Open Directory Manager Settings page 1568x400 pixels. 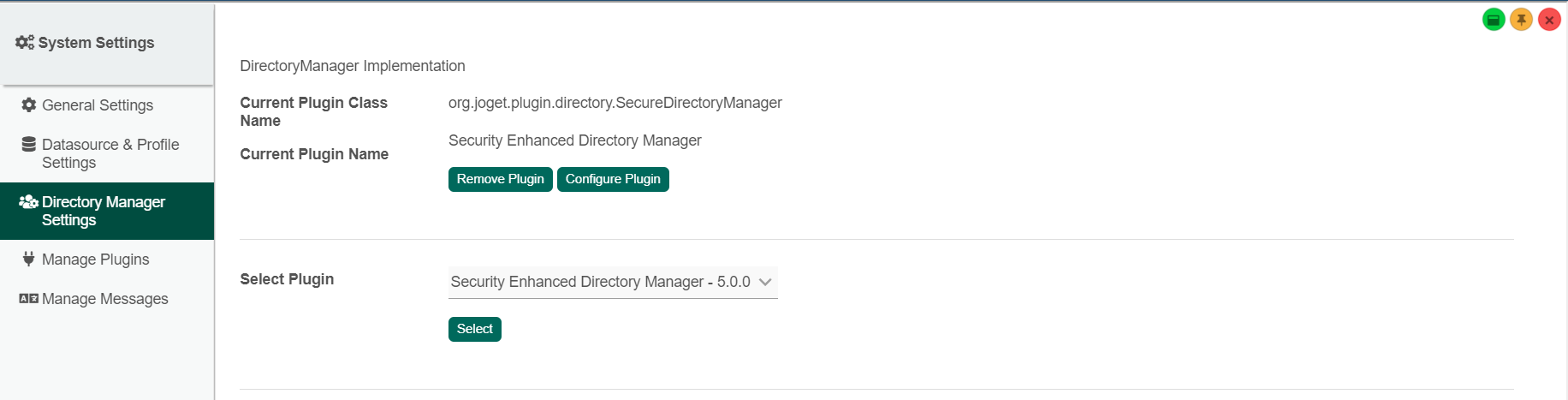point(104,211)
